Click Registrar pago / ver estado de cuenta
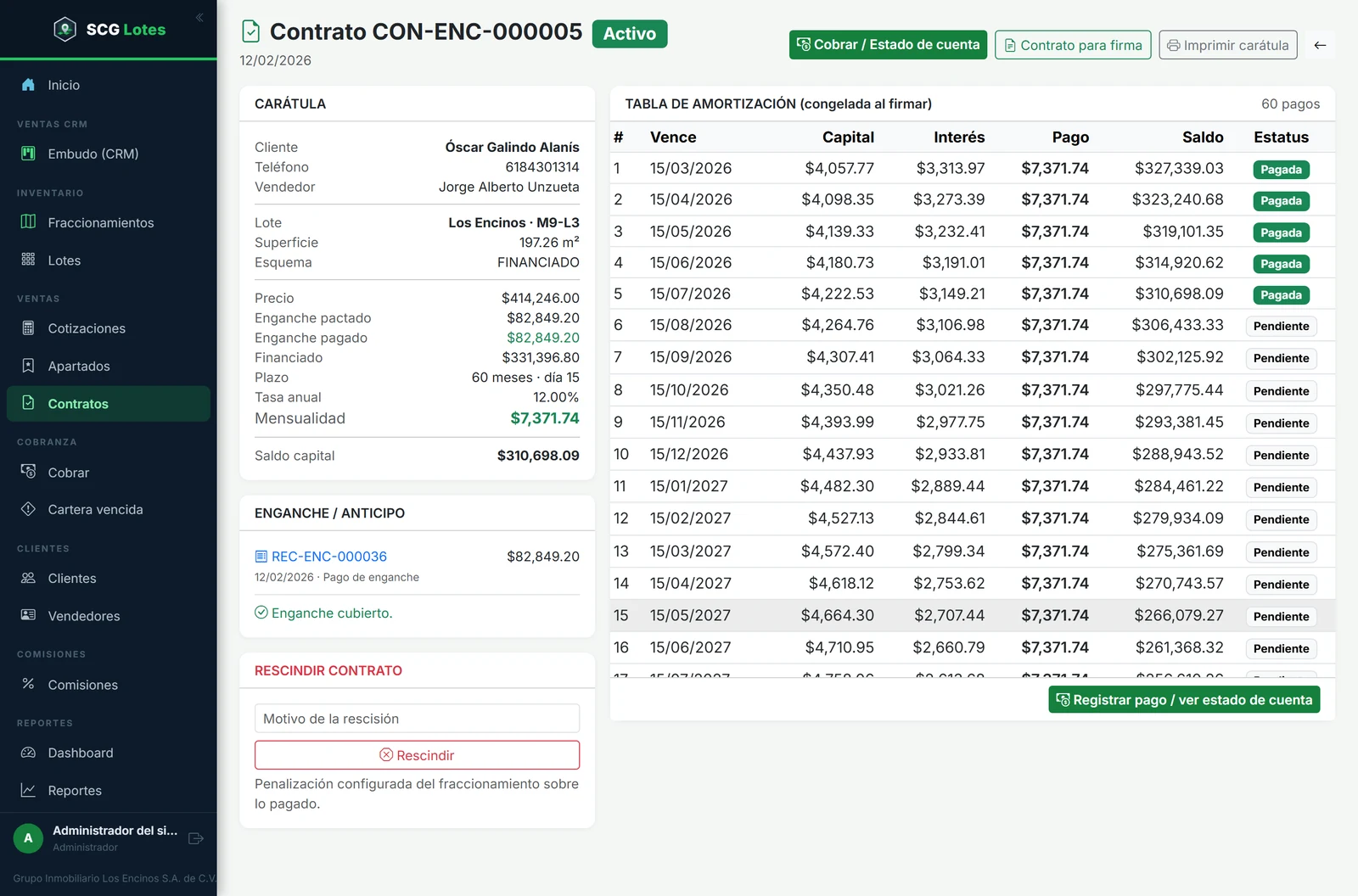1358x896 pixels. [x=1184, y=700]
